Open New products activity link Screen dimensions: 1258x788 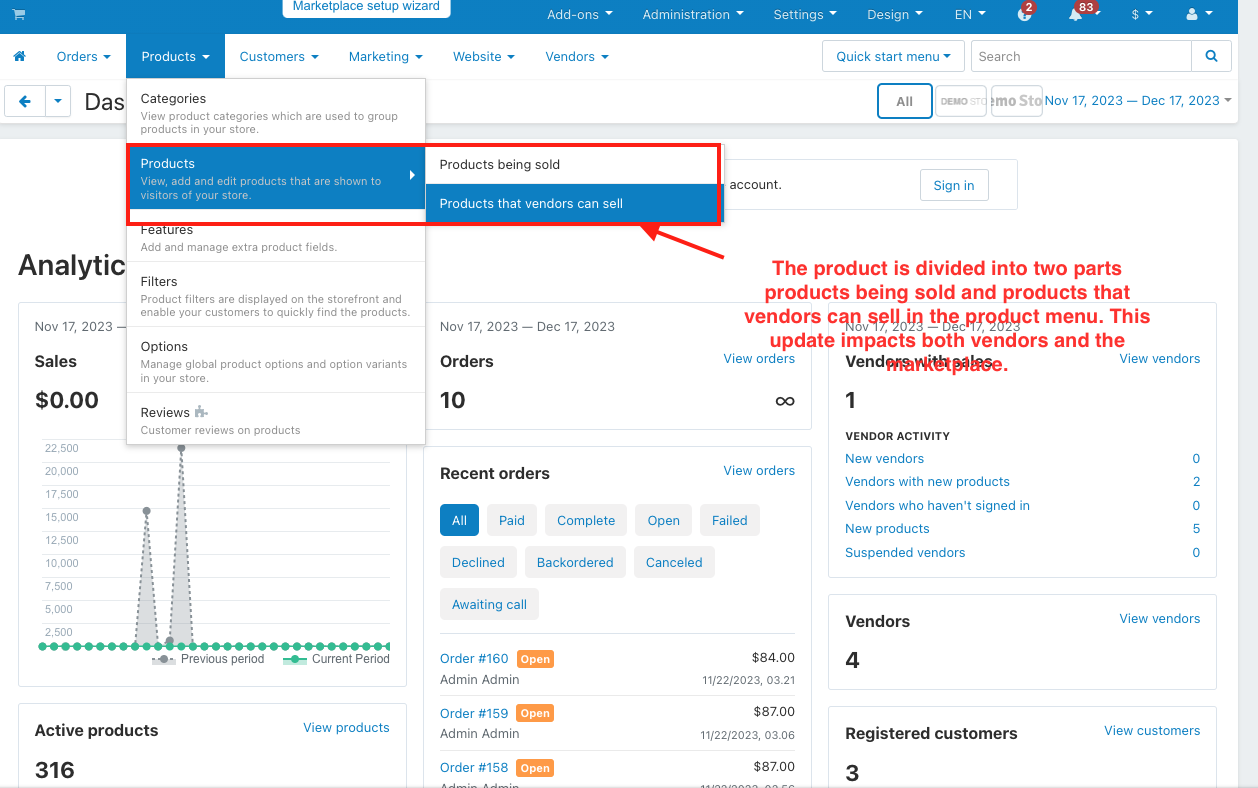pyautogui.click(x=887, y=528)
